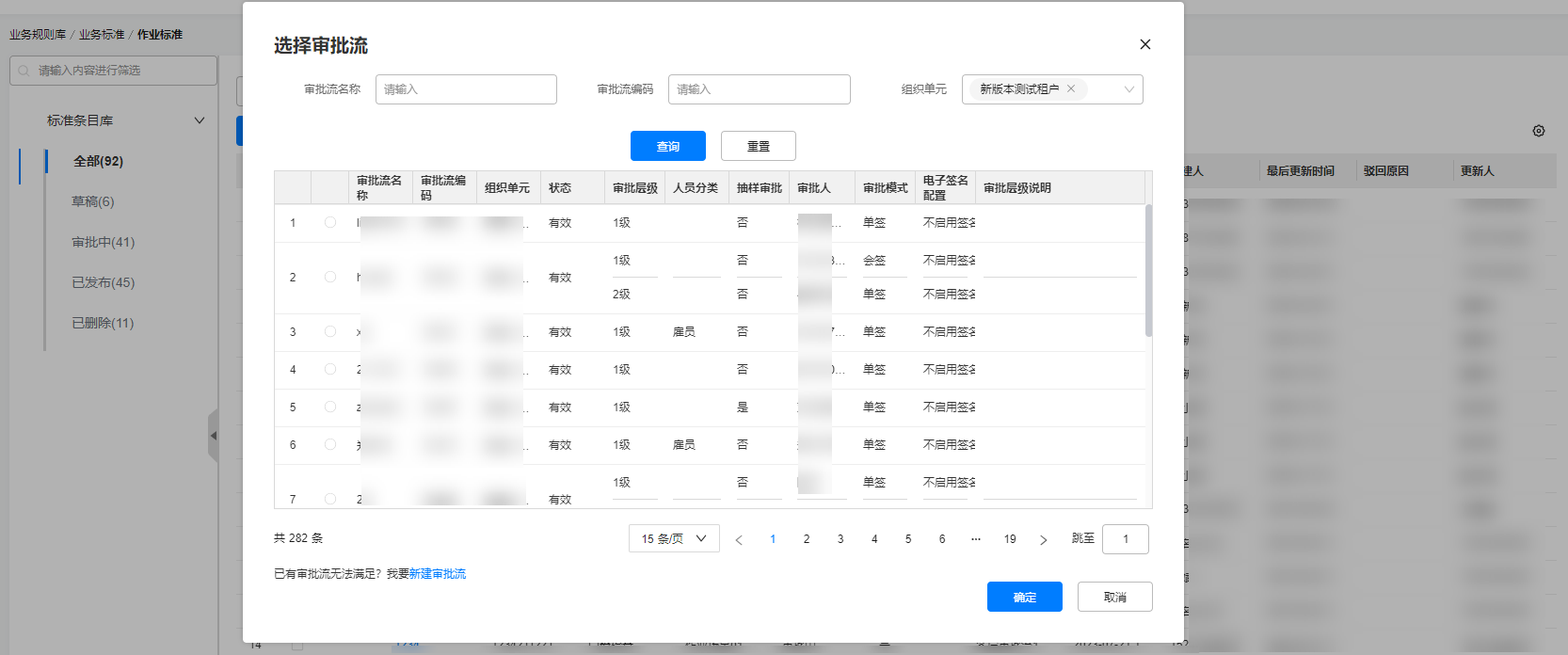Jump to last page 19 in pagination
Screen dimensions: 1568x655
tap(1010, 539)
